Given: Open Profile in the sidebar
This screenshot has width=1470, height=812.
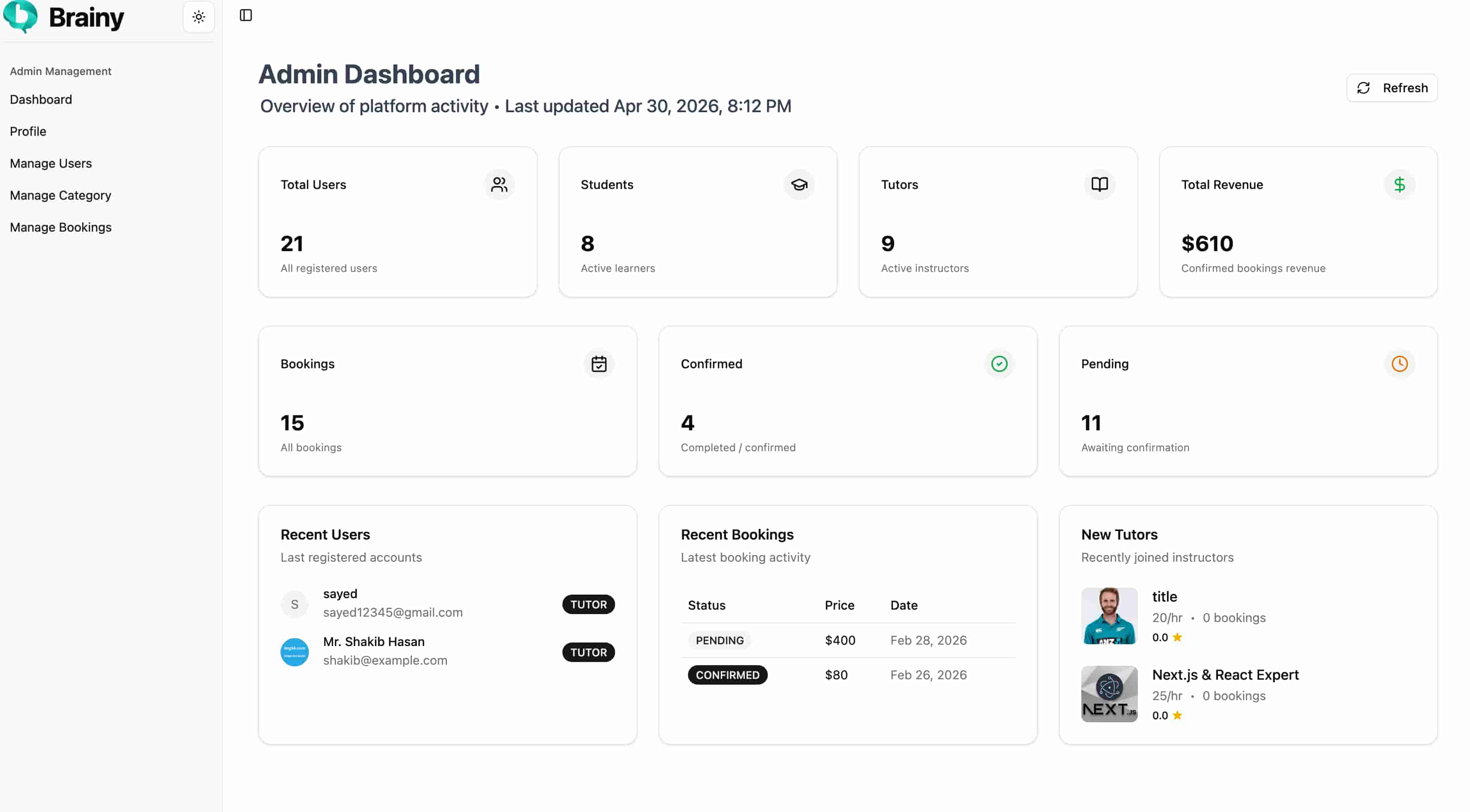Looking at the screenshot, I should [28, 131].
